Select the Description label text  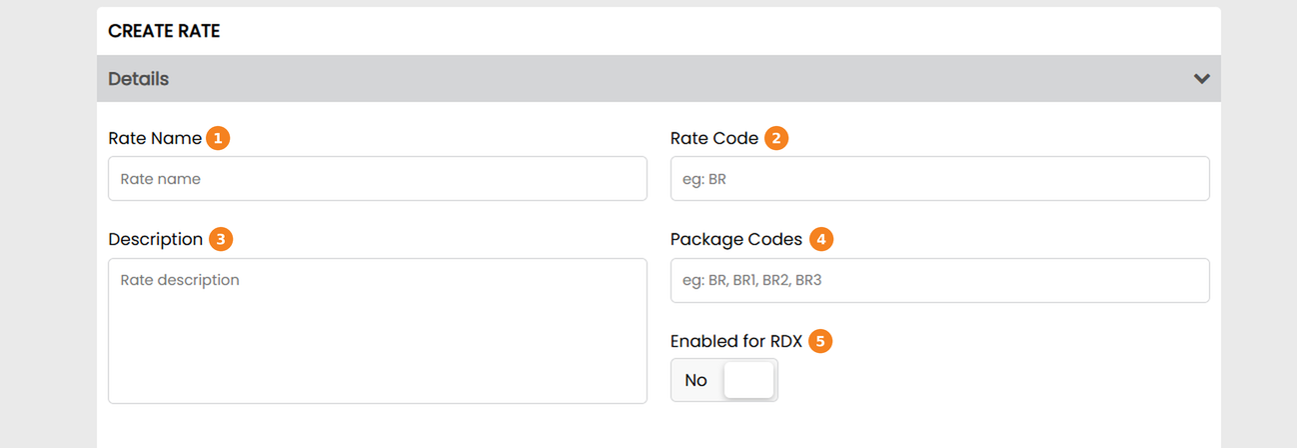[x=155, y=239]
